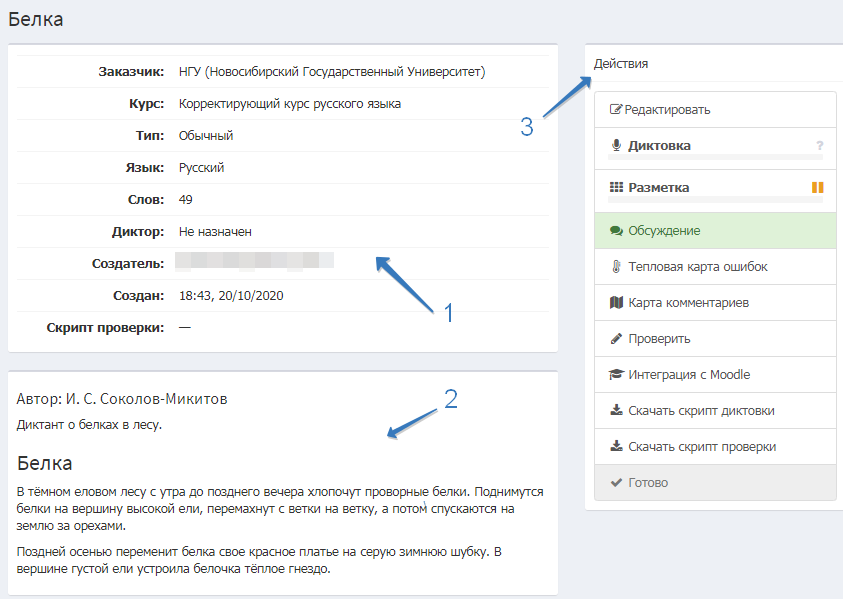Click the map icon for Карта комментариев

(x=616, y=303)
